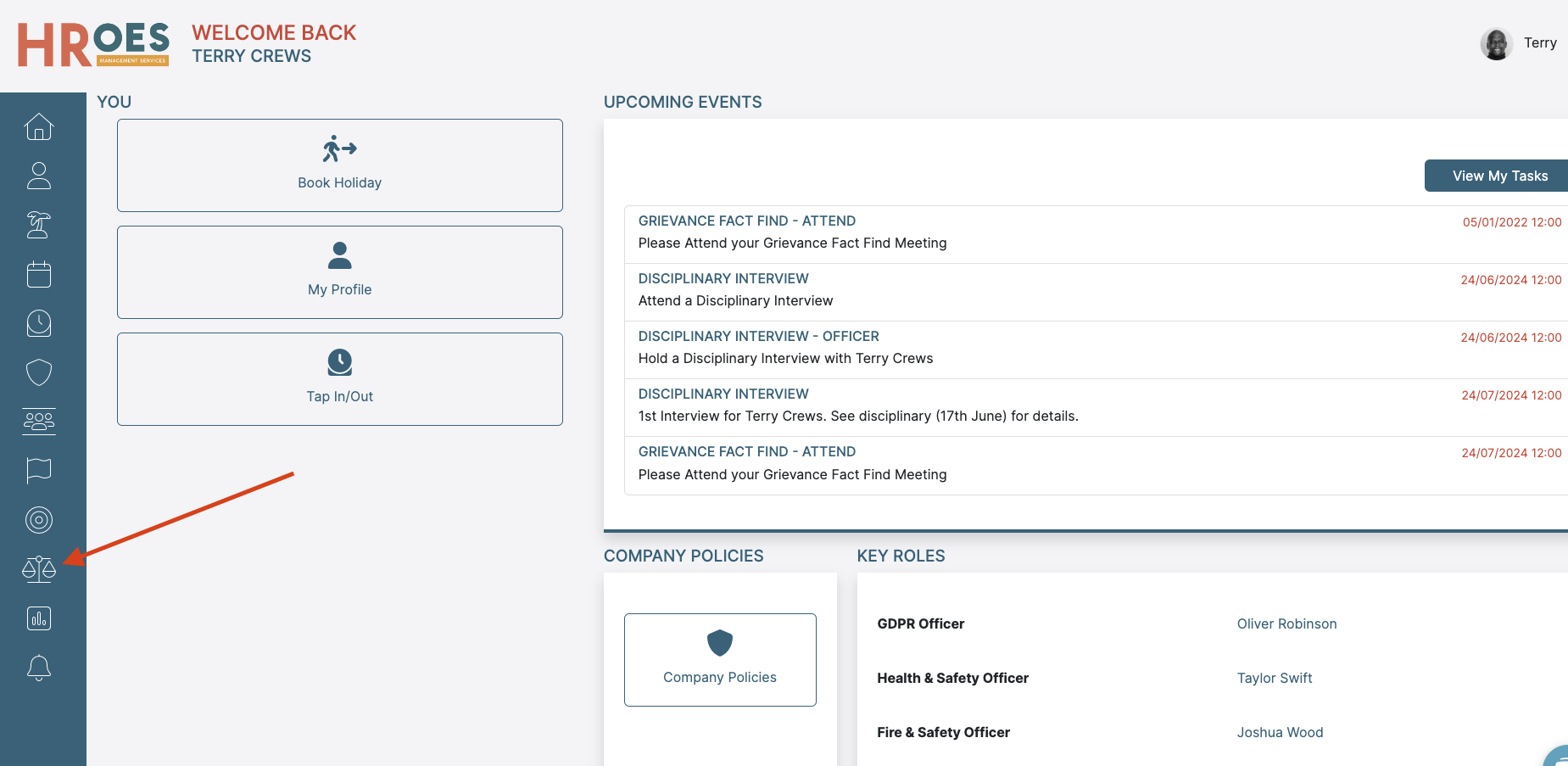This screenshot has width=1568, height=766.
Task: Click the balance scales sidebar icon
Action: point(39,569)
